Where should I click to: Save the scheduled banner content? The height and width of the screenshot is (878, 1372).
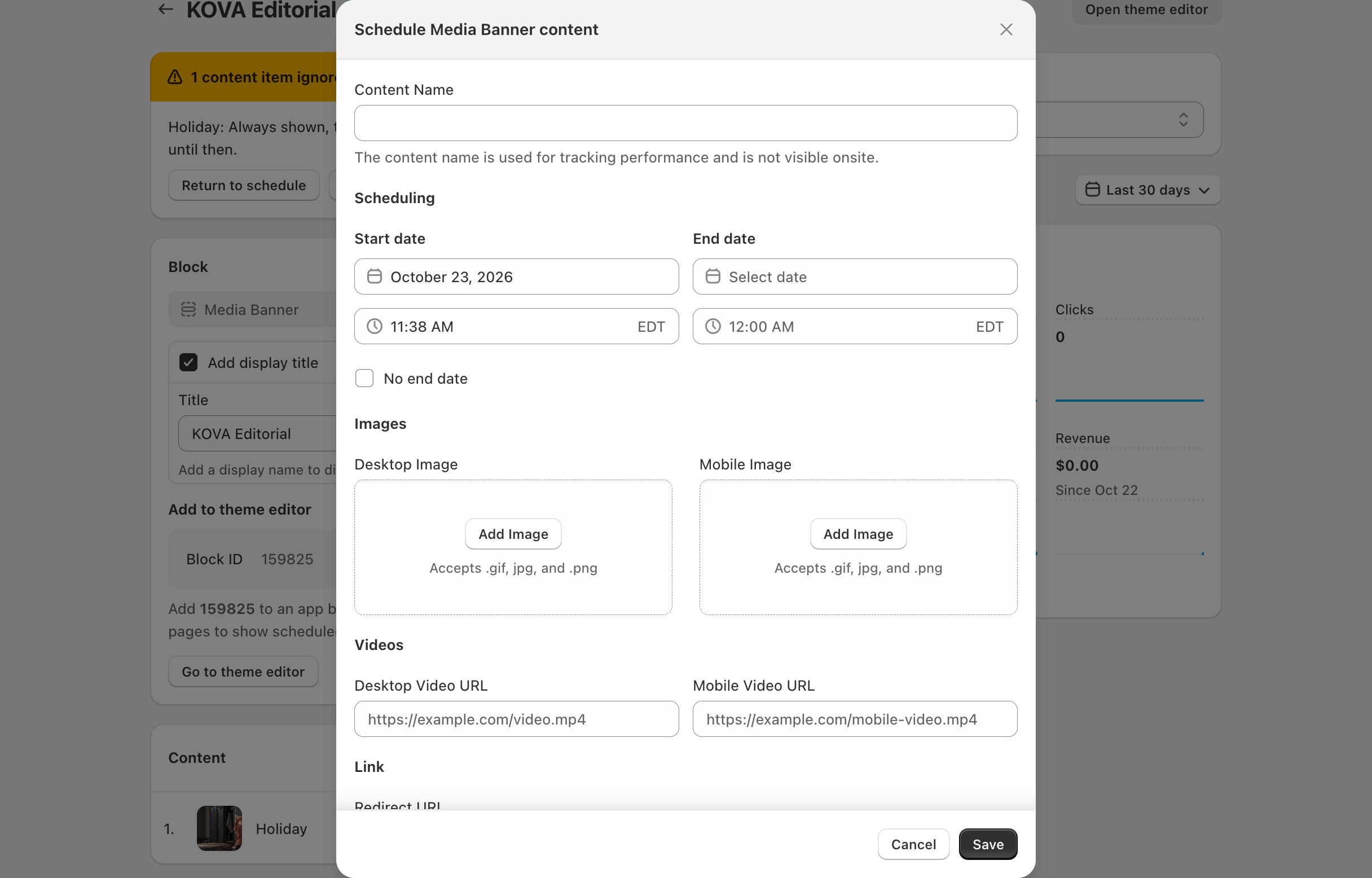[988, 844]
